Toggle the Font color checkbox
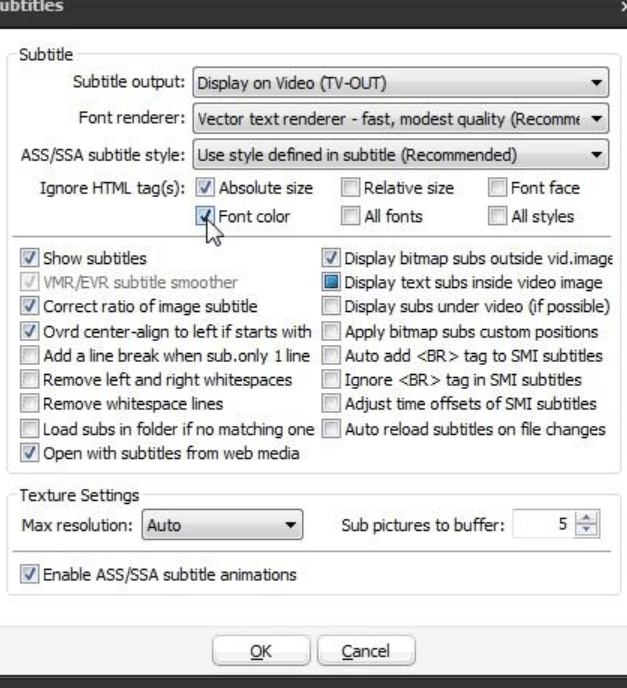This screenshot has height=688, width=627. tap(205, 216)
